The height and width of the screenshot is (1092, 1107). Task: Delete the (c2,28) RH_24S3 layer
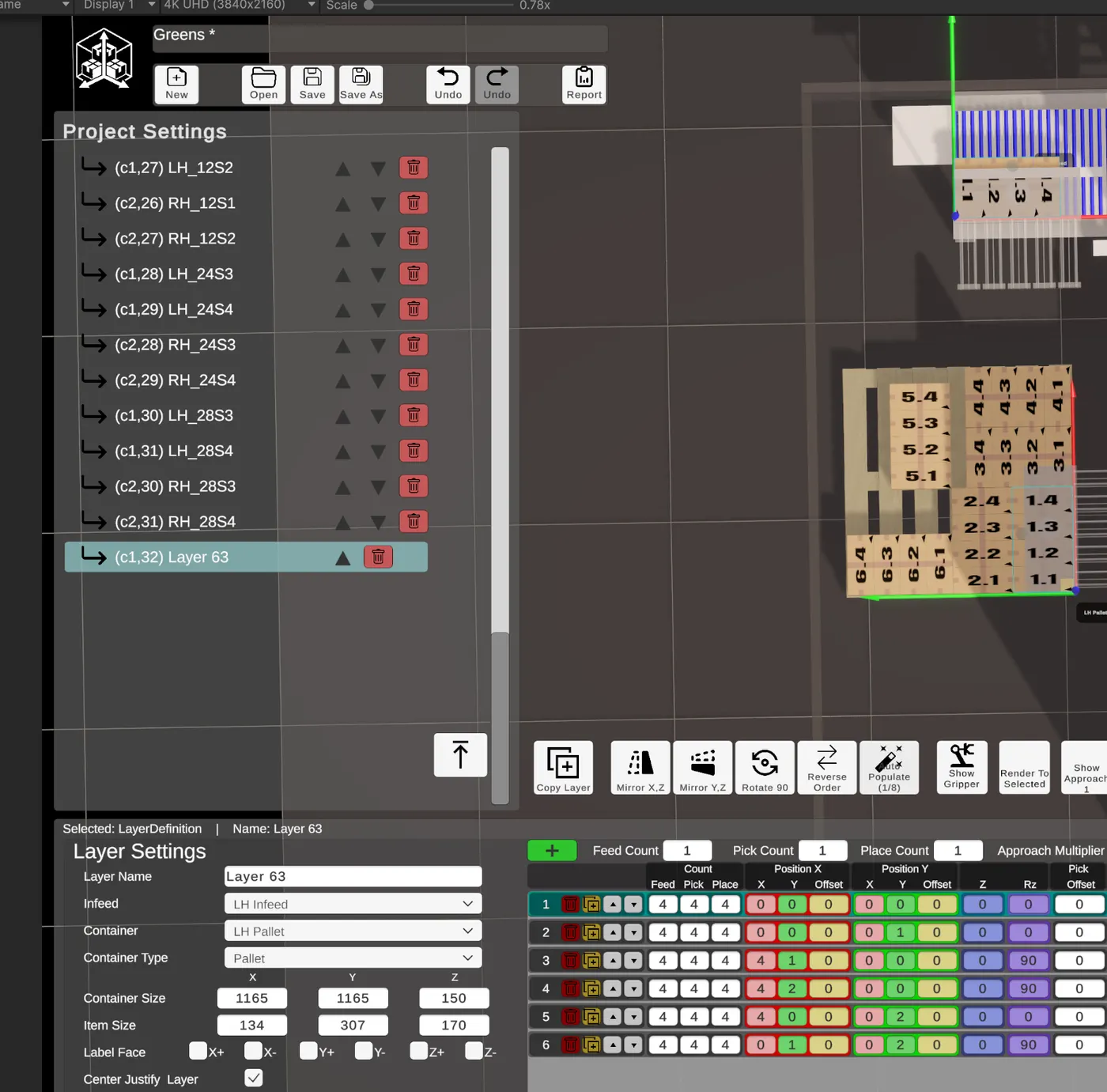point(414,345)
